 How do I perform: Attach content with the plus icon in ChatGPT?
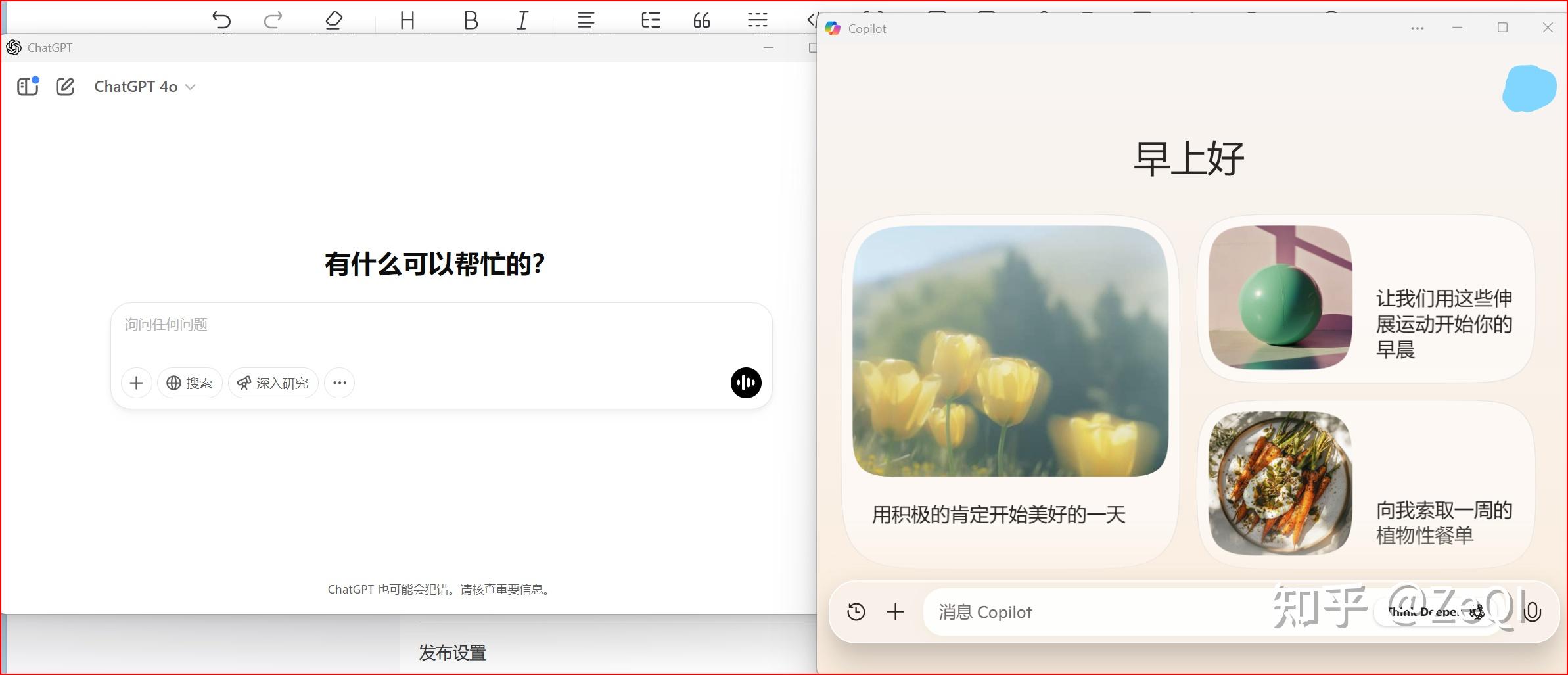pos(136,383)
